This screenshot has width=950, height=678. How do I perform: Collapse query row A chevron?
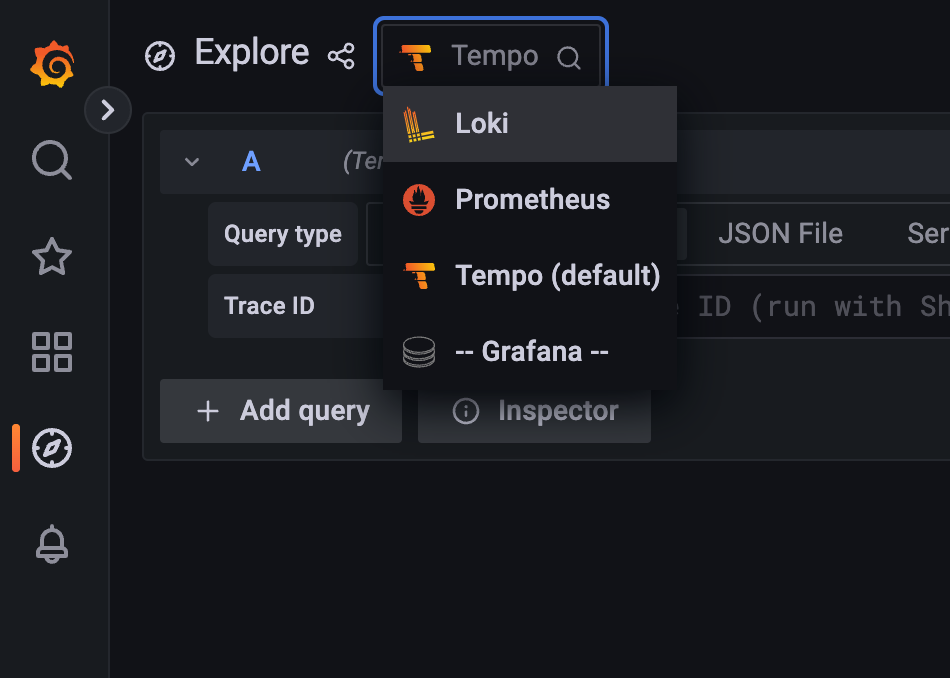point(192,162)
